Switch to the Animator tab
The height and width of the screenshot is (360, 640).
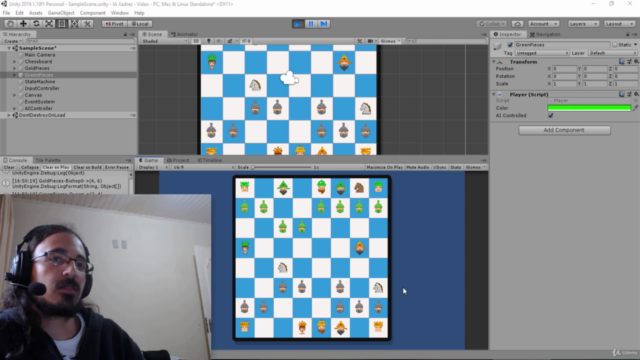point(184,34)
